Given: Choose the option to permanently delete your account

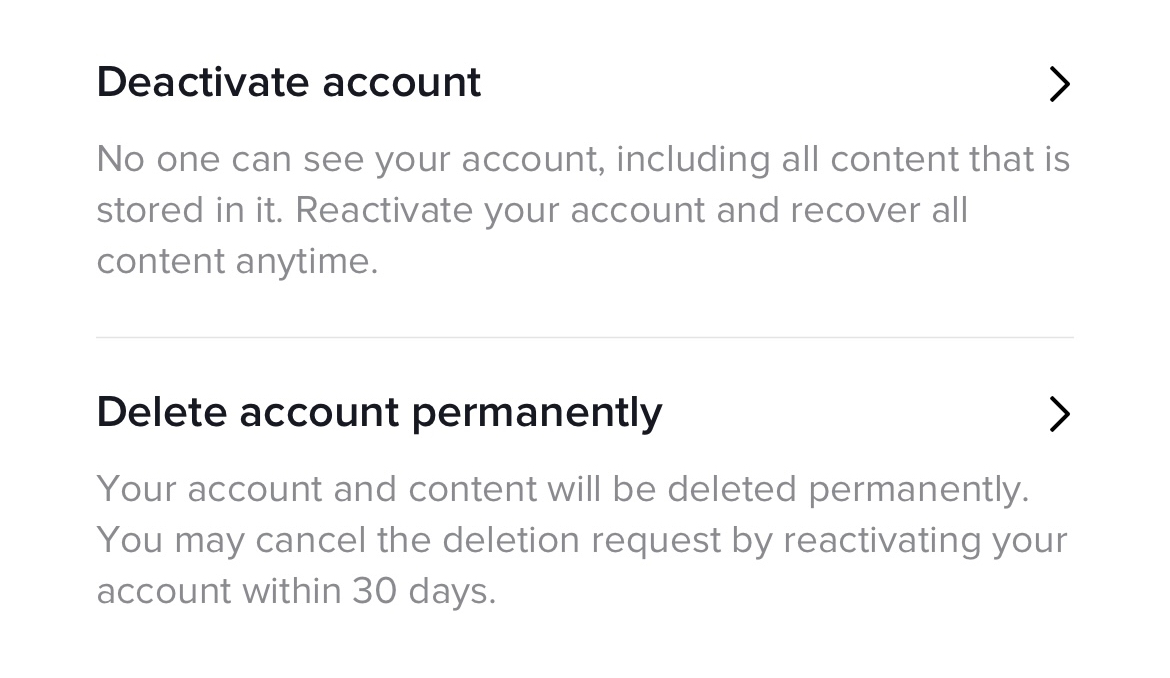Looking at the screenshot, I should point(378,412).
